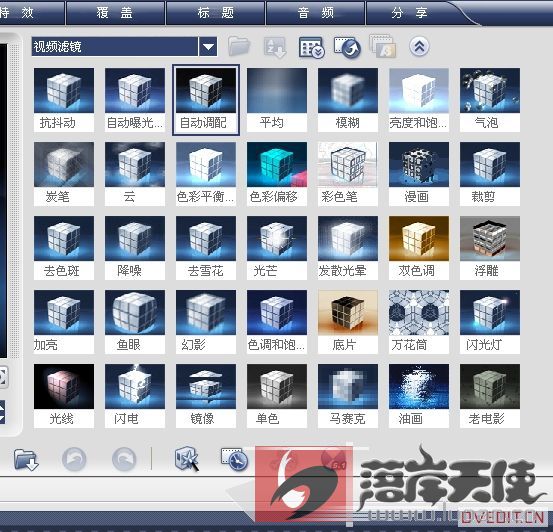
Task: Click the undo arrow icon in bottom toolbar
Action: 74,459
